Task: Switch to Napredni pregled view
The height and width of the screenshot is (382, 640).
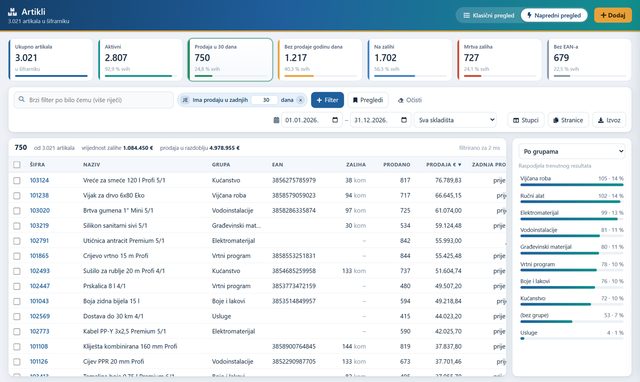Action: [x=554, y=16]
